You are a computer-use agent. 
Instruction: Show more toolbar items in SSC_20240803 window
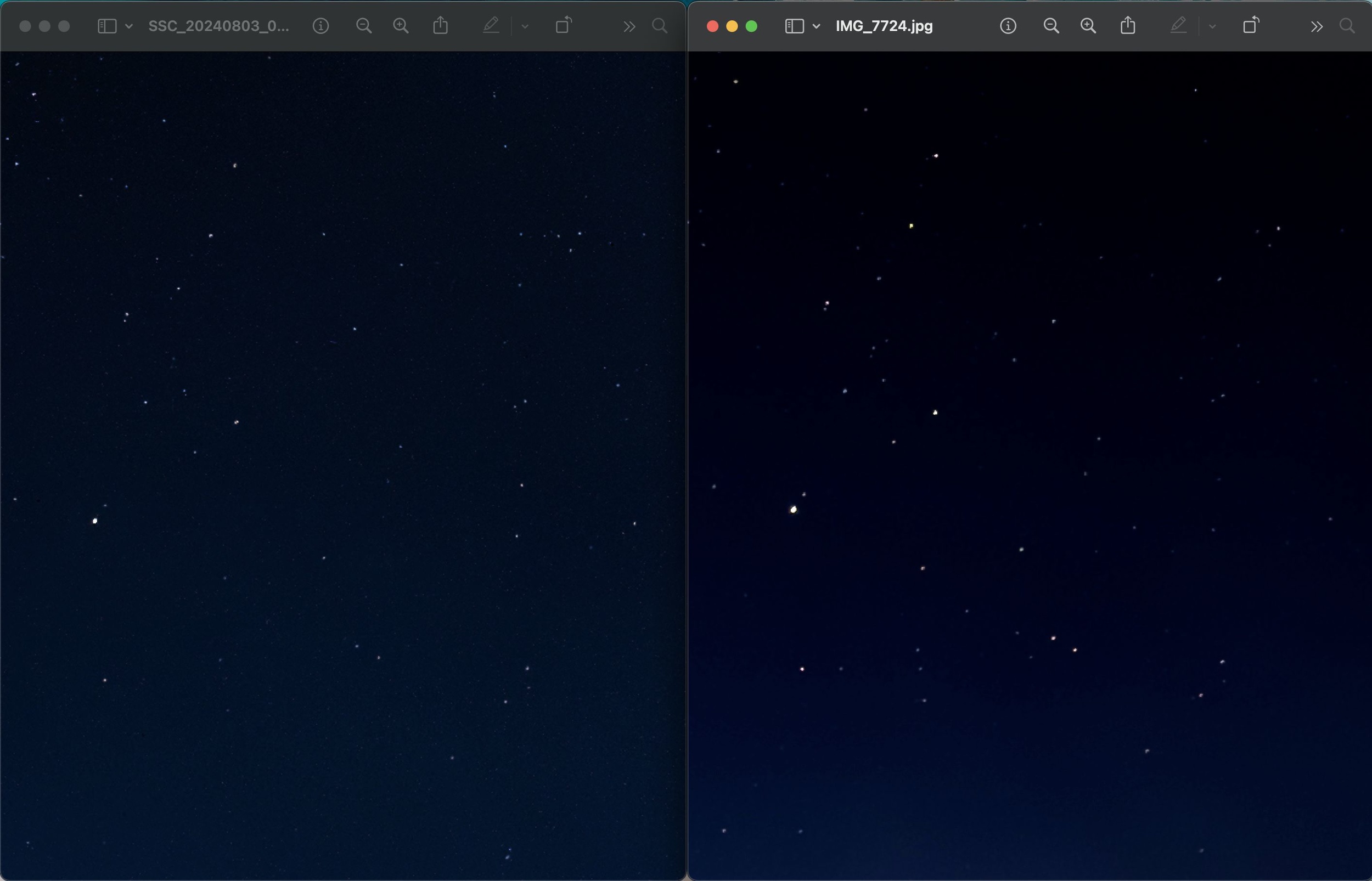click(x=629, y=26)
